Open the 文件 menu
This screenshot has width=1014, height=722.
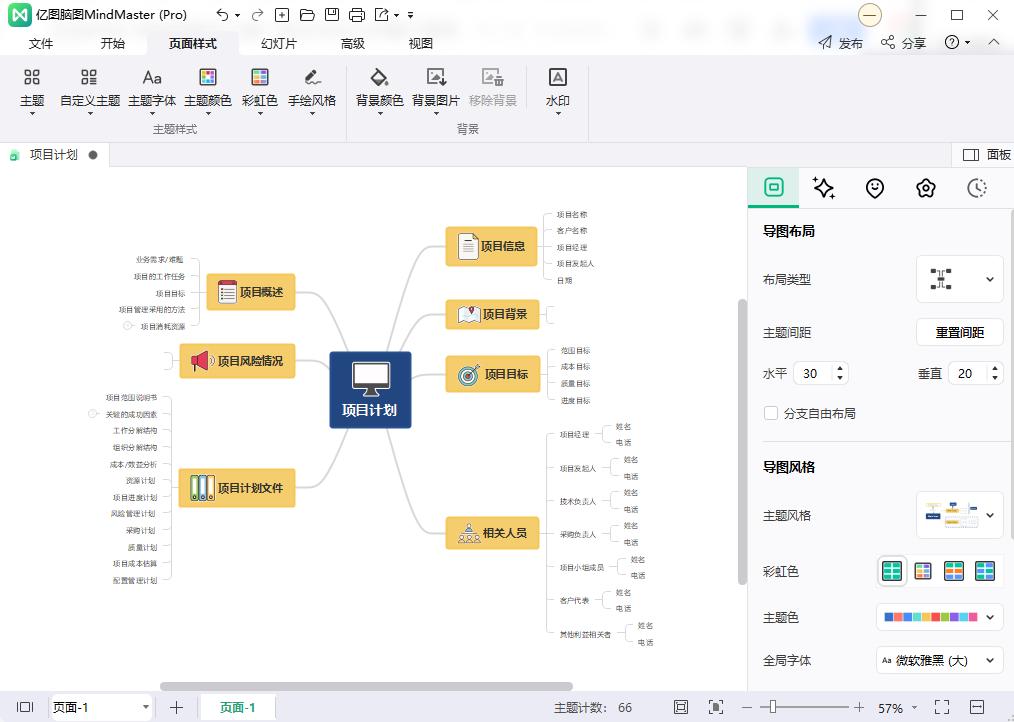pyautogui.click(x=41, y=44)
